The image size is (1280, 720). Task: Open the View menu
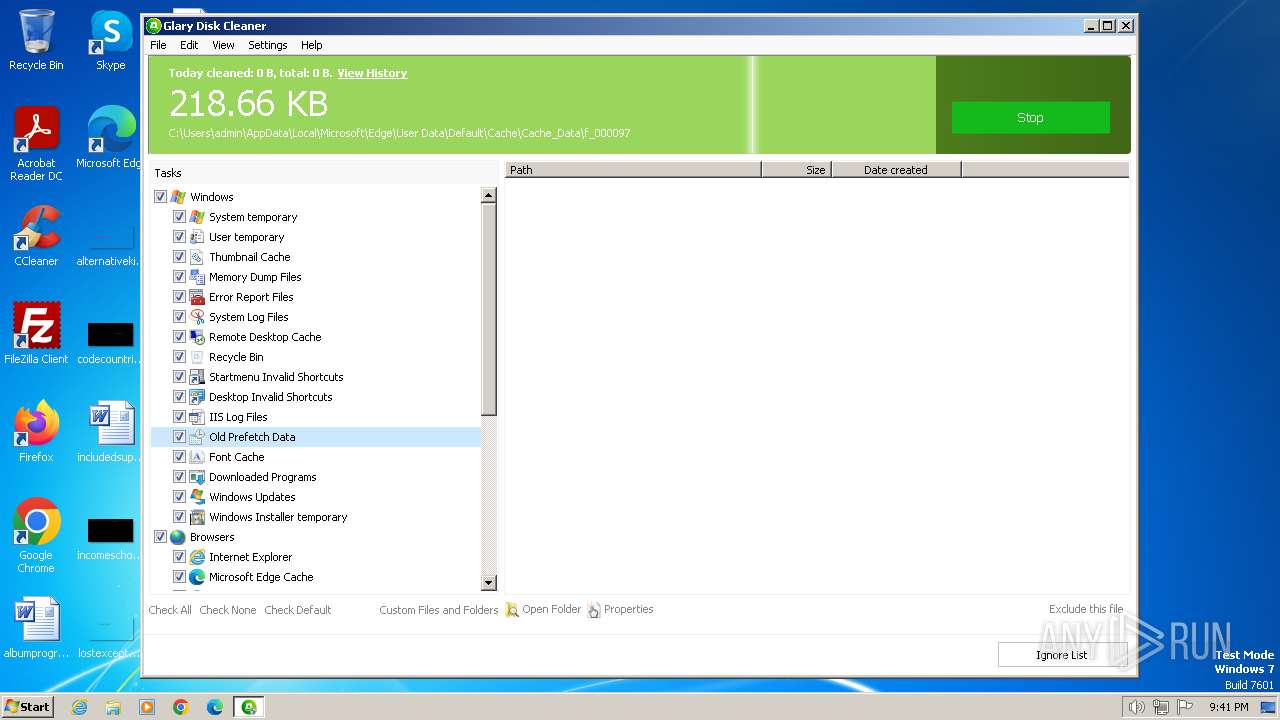point(223,45)
